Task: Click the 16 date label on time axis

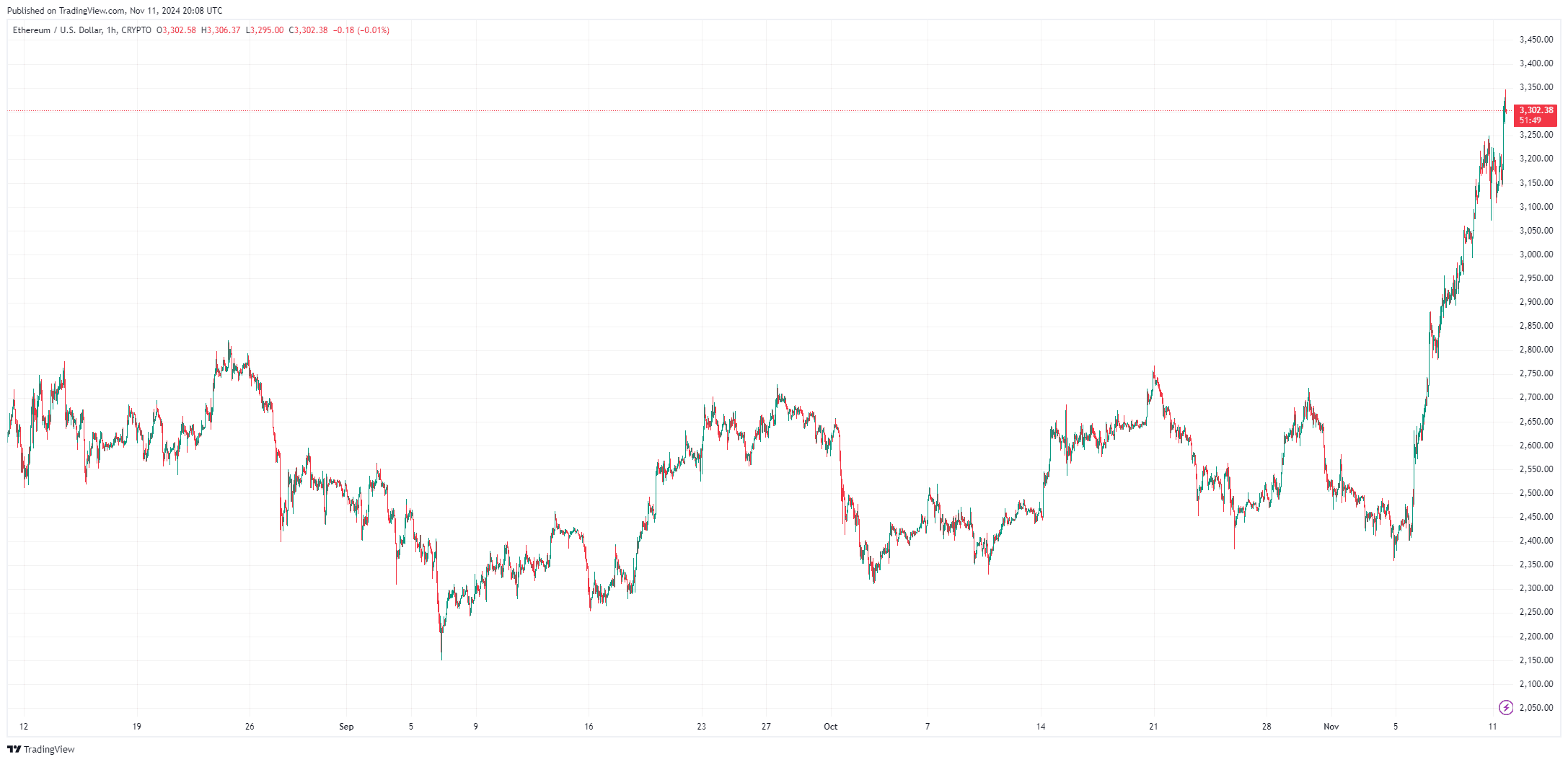Action: [589, 727]
